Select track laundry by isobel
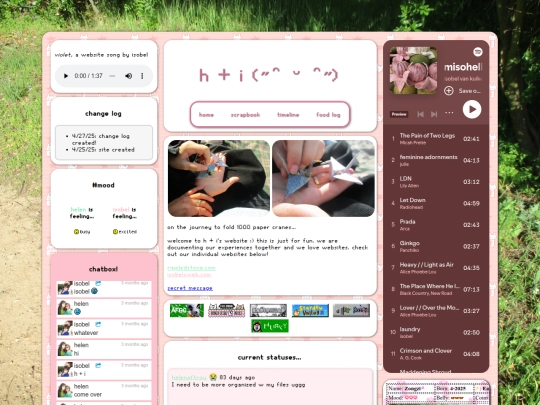This screenshot has width=540, height=405. [x=436, y=332]
